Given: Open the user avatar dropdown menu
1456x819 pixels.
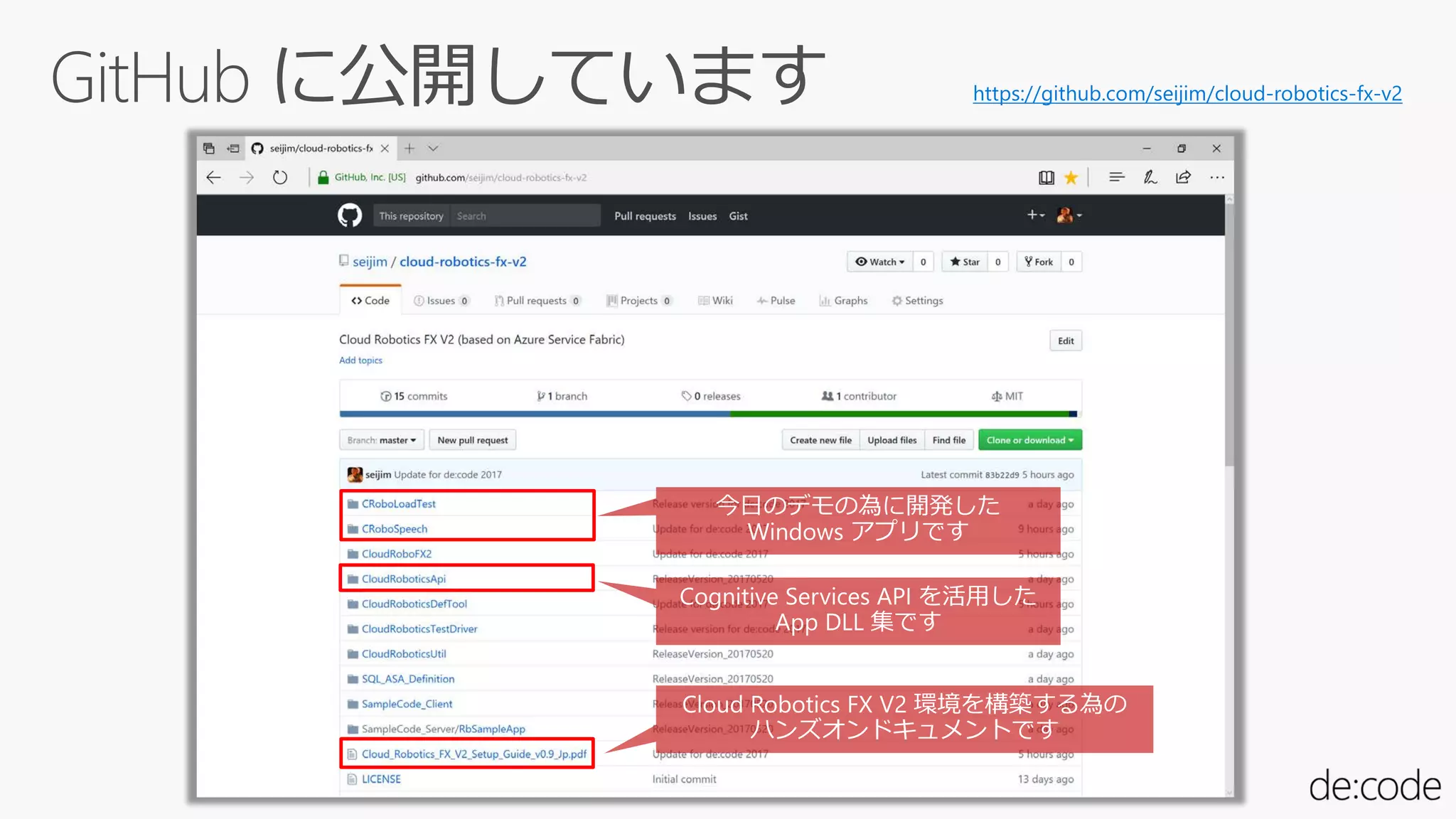Looking at the screenshot, I should click(1069, 215).
